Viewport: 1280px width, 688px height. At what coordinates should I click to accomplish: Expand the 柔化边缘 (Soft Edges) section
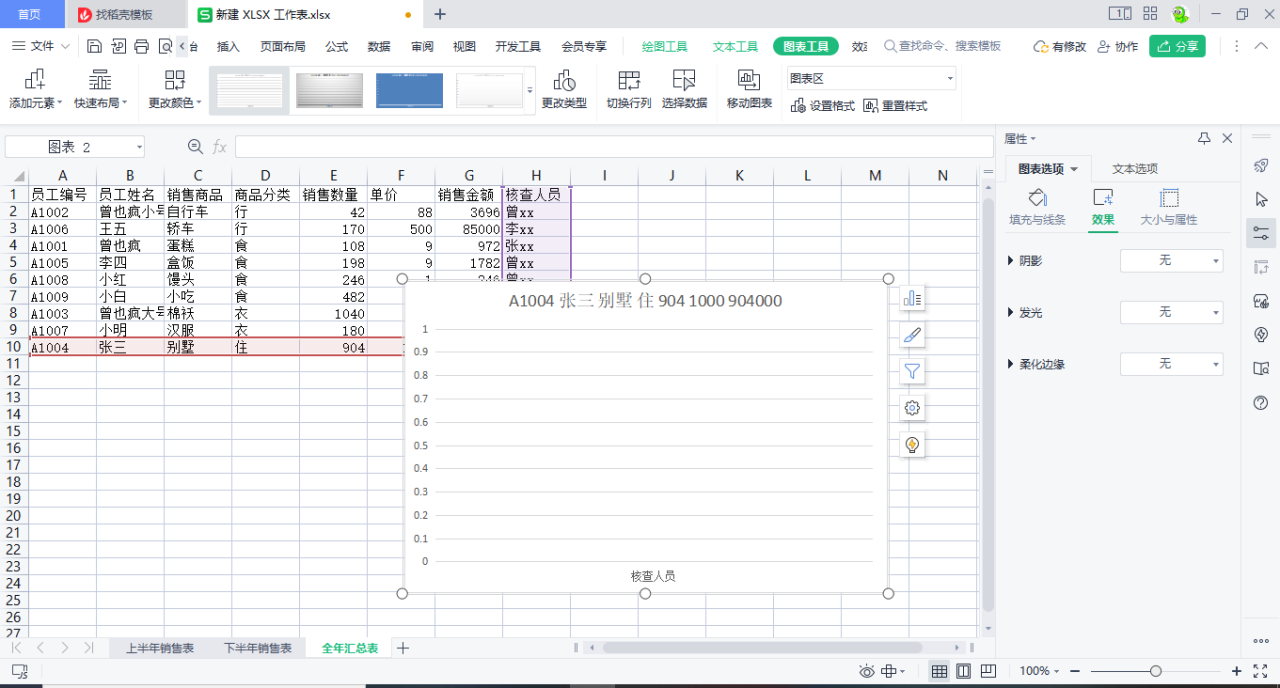point(1036,364)
